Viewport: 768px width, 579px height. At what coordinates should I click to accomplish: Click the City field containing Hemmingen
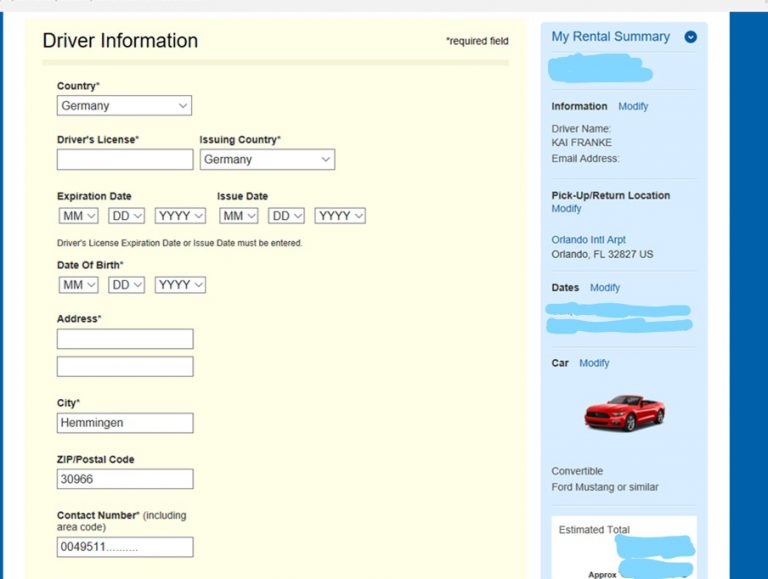point(125,423)
